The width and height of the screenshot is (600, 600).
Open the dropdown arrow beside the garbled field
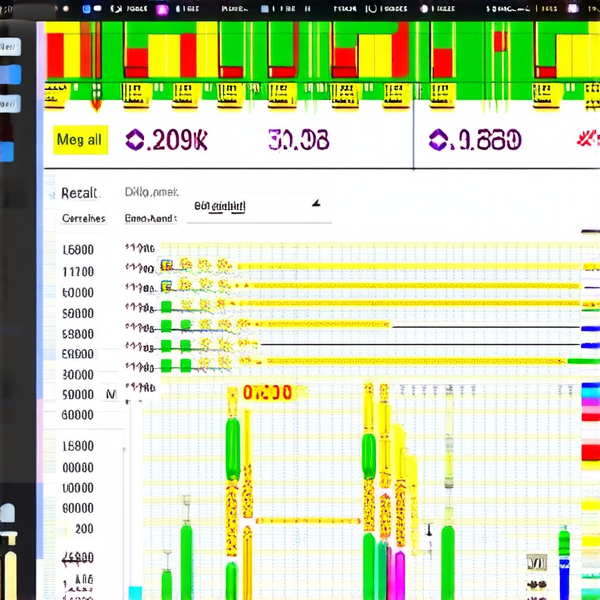[x=317, y=204]
